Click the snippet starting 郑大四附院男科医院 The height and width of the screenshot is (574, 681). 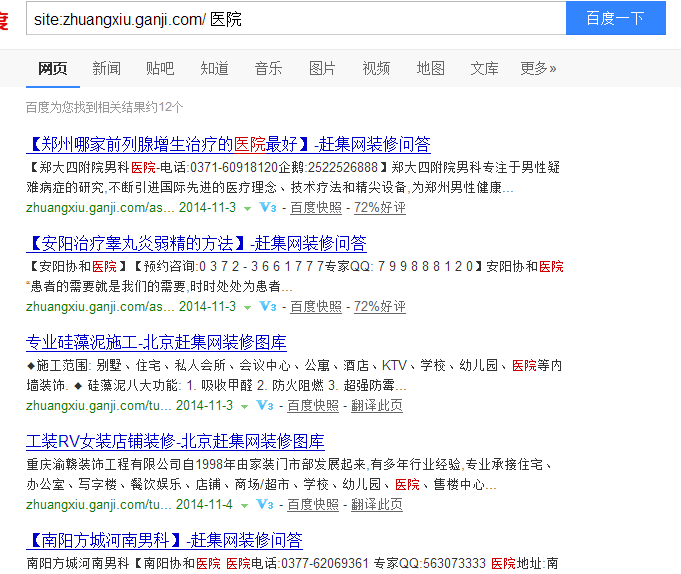pyautogui.click(x=293, y=178)
